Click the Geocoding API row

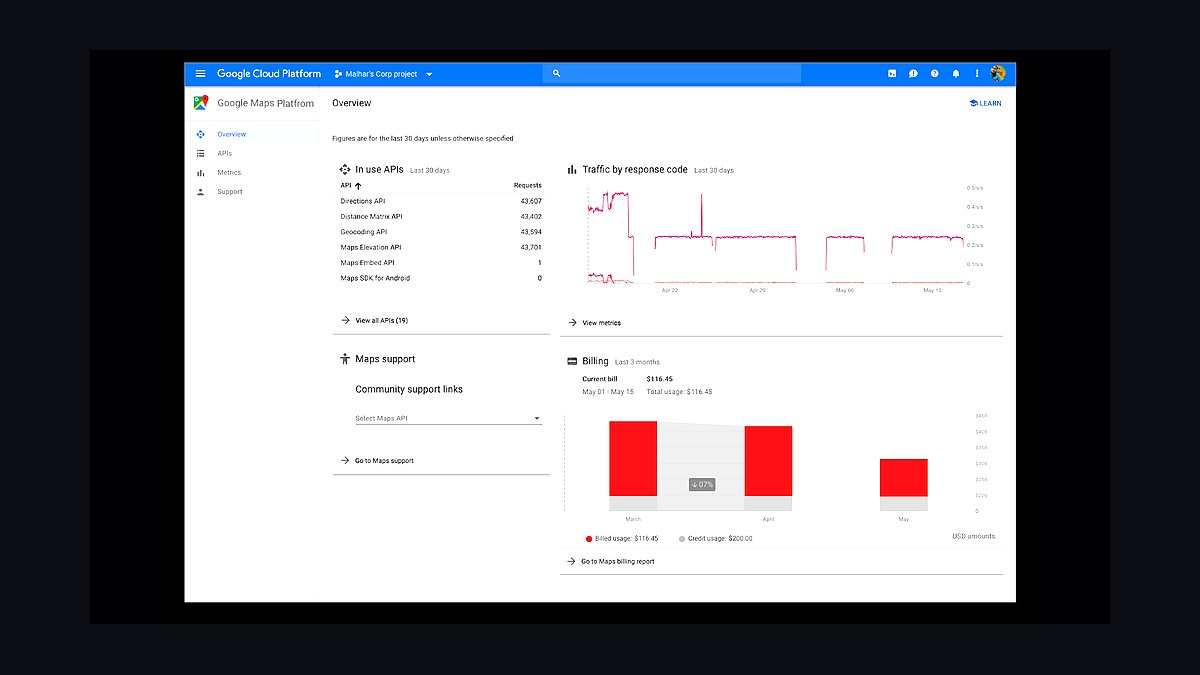(441, 232)
